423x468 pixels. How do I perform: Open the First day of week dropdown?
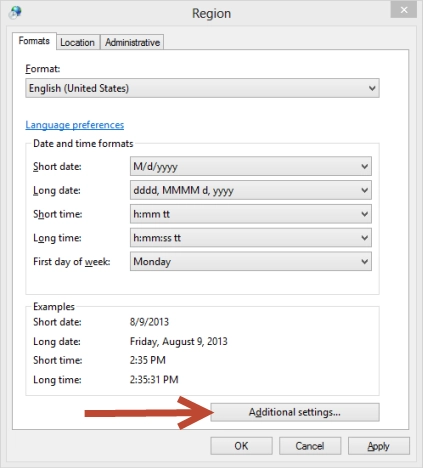tap(251, 261)
